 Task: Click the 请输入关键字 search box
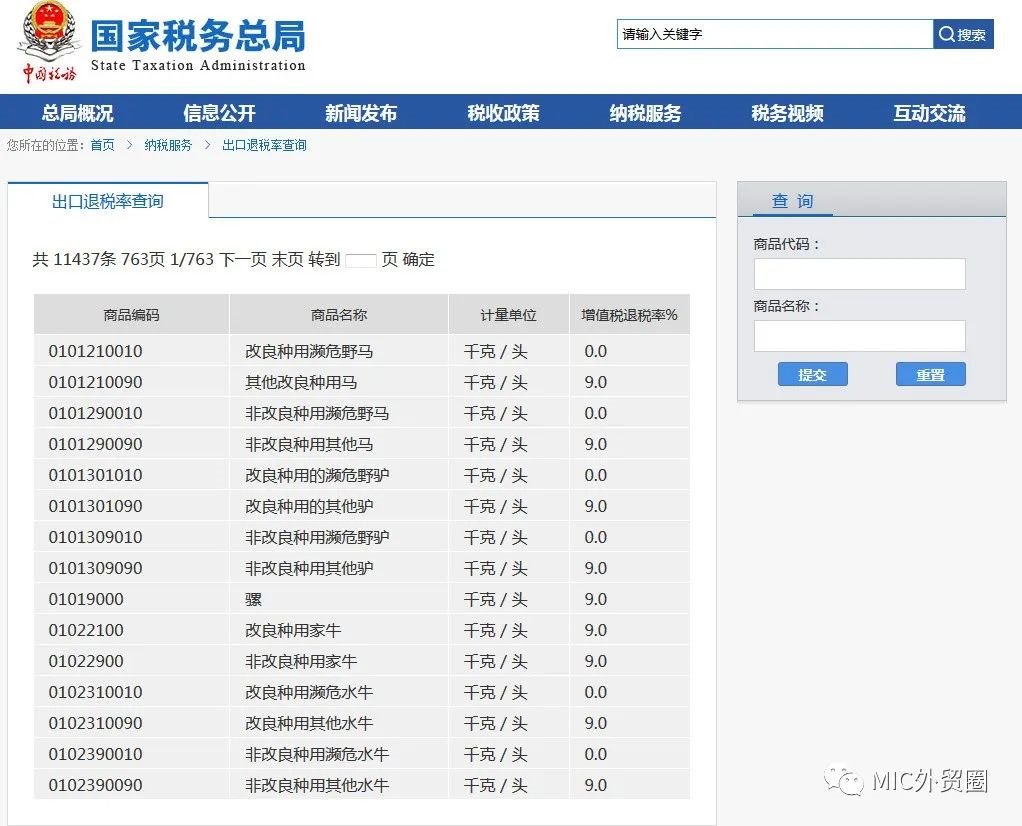point(773,34)
